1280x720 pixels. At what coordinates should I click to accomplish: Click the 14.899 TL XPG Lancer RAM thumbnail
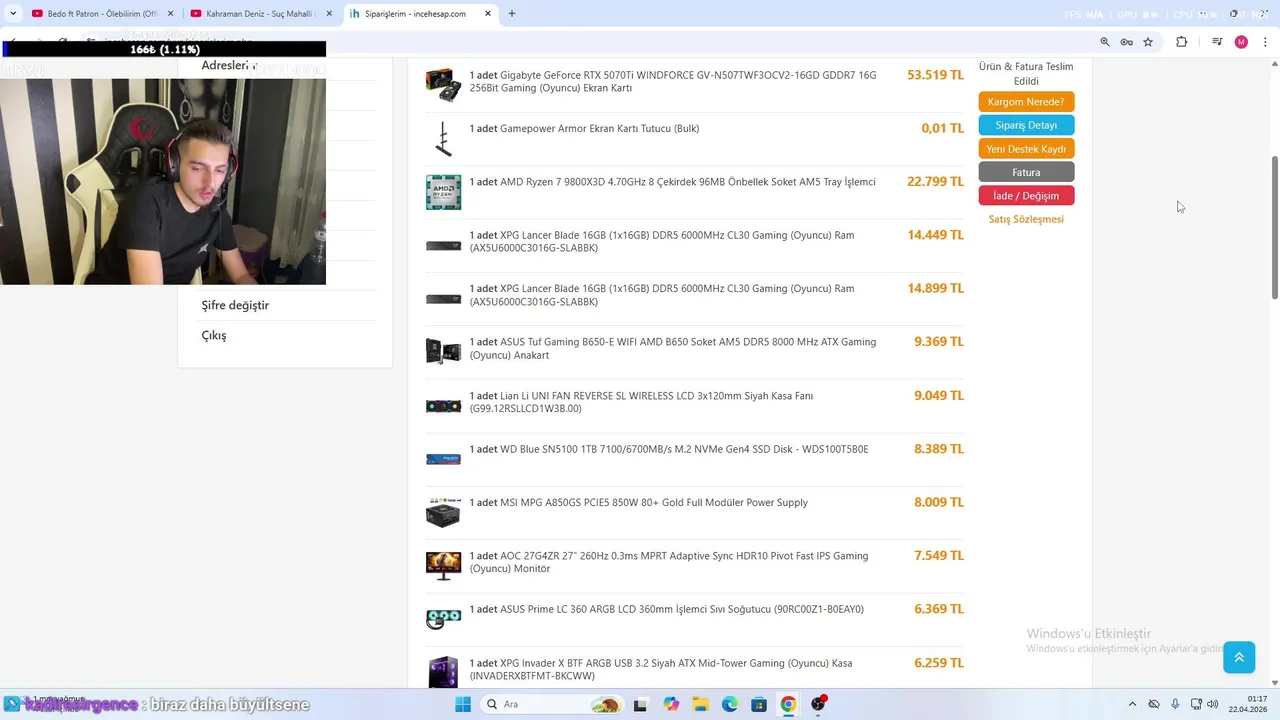point(443,299)
